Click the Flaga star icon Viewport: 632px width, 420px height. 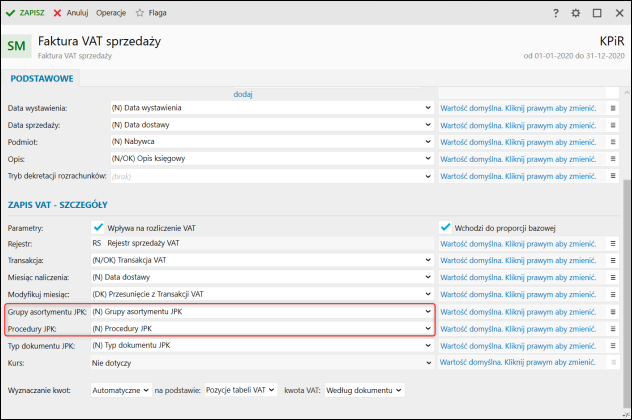point(141,14)
